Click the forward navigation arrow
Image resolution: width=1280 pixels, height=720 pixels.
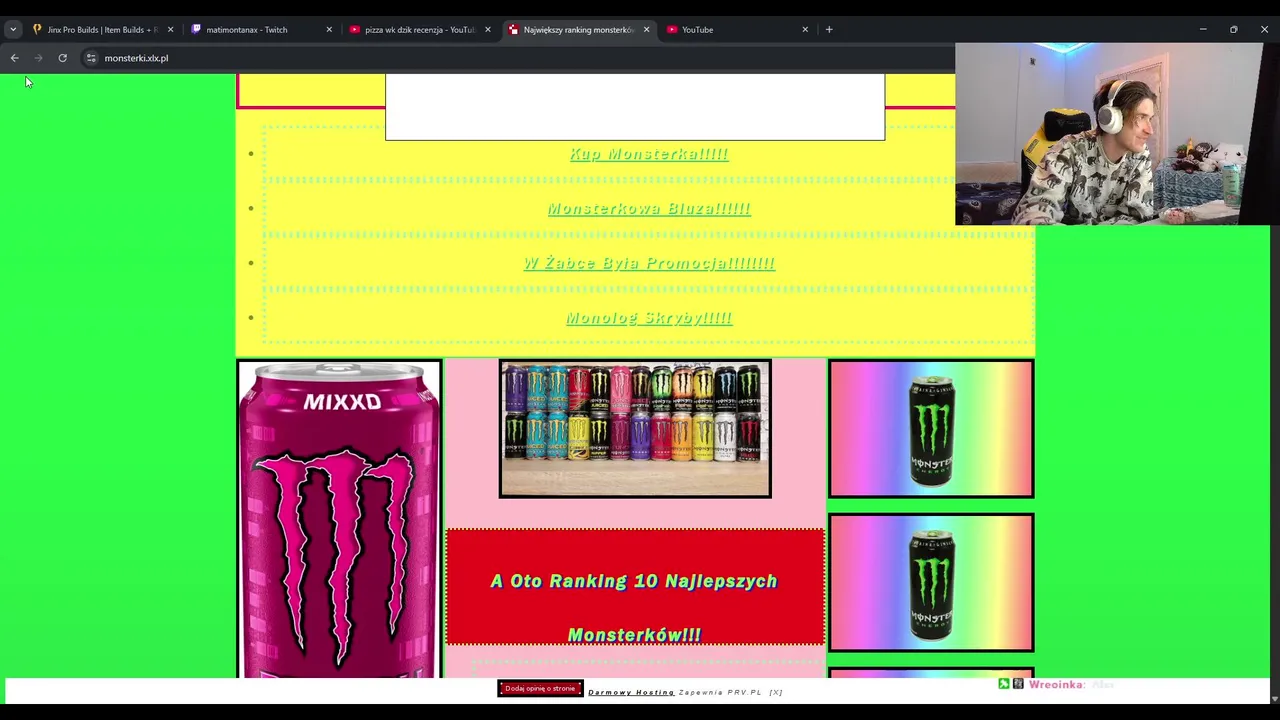38,58
